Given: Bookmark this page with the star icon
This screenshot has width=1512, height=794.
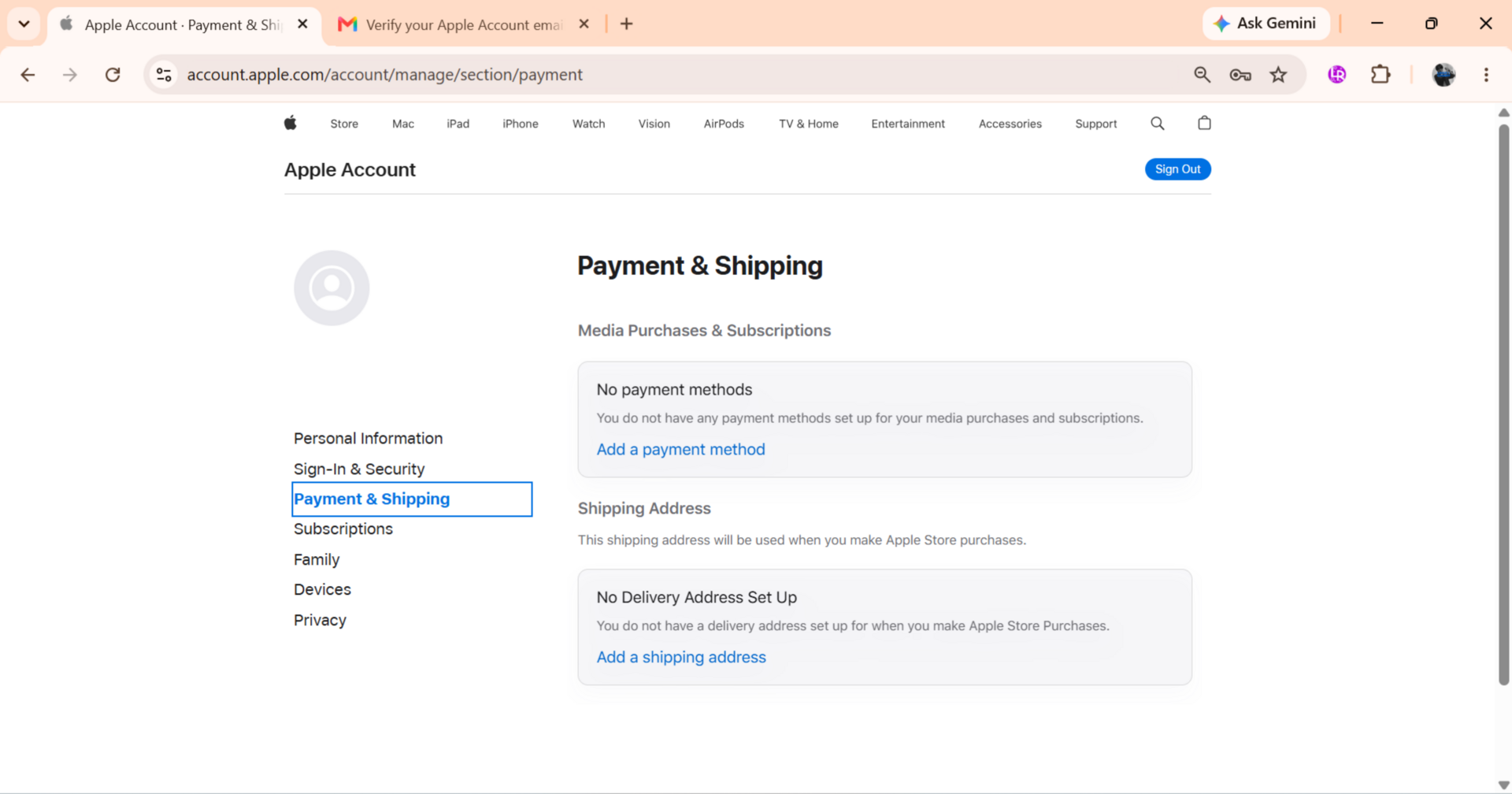Looking at the screenshot, I should [1278, 75].
